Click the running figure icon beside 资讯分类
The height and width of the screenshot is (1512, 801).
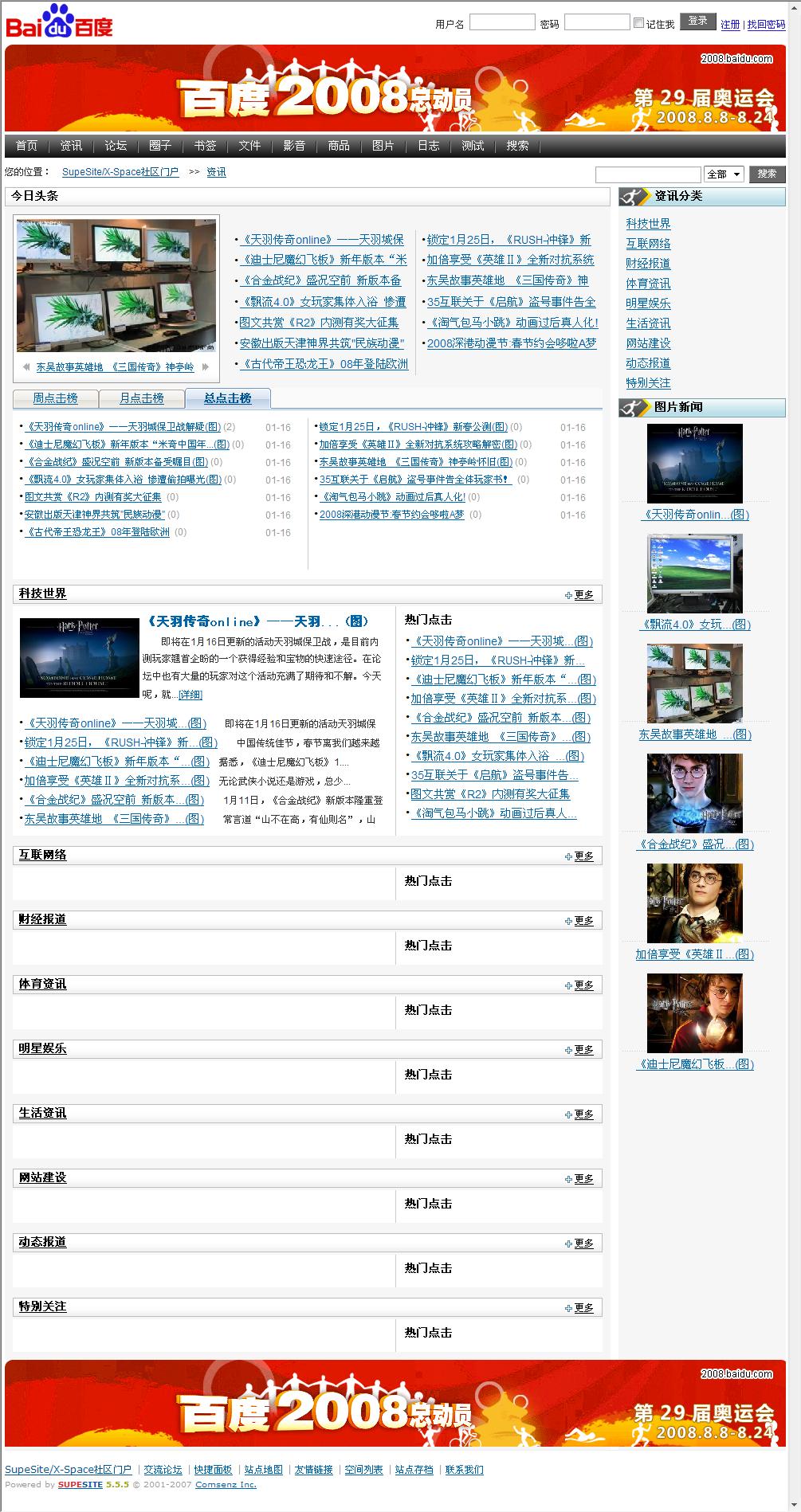[x=634, y=196]
